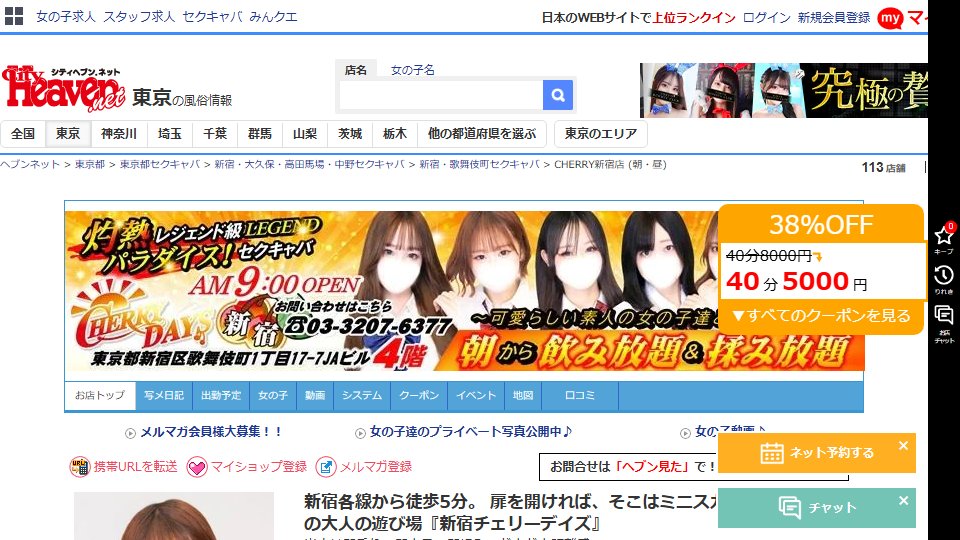Open the 出勤予定 tab

coord(221,396)
